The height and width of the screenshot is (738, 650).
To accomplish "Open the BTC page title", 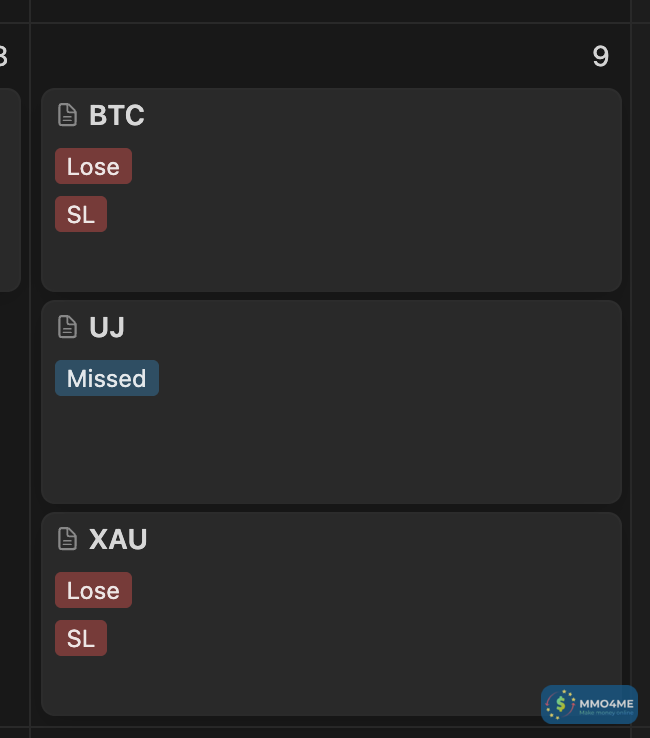I will pyautogui.click(x=117, y=116).
